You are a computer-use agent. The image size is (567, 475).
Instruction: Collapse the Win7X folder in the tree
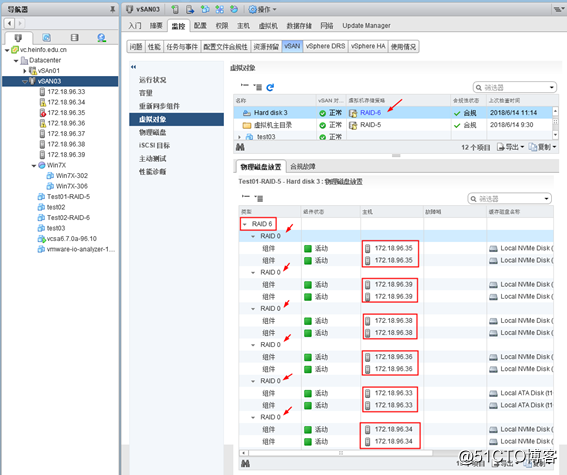pos(34,166)
